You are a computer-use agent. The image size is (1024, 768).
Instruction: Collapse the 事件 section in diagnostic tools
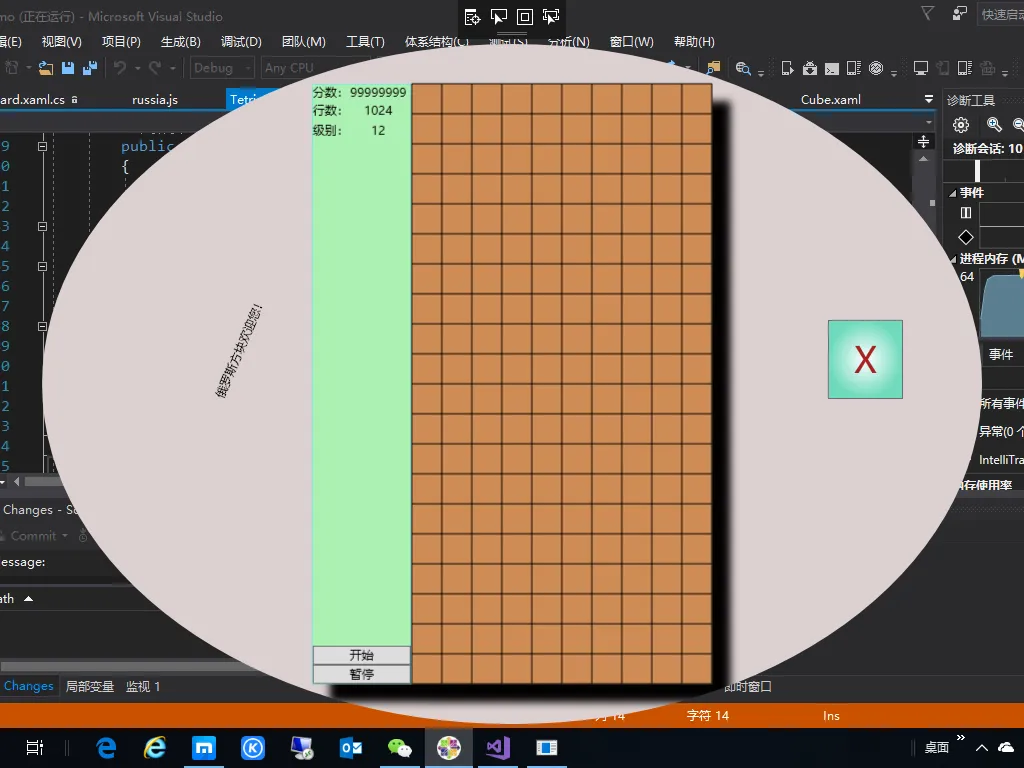tap(953, 193)
